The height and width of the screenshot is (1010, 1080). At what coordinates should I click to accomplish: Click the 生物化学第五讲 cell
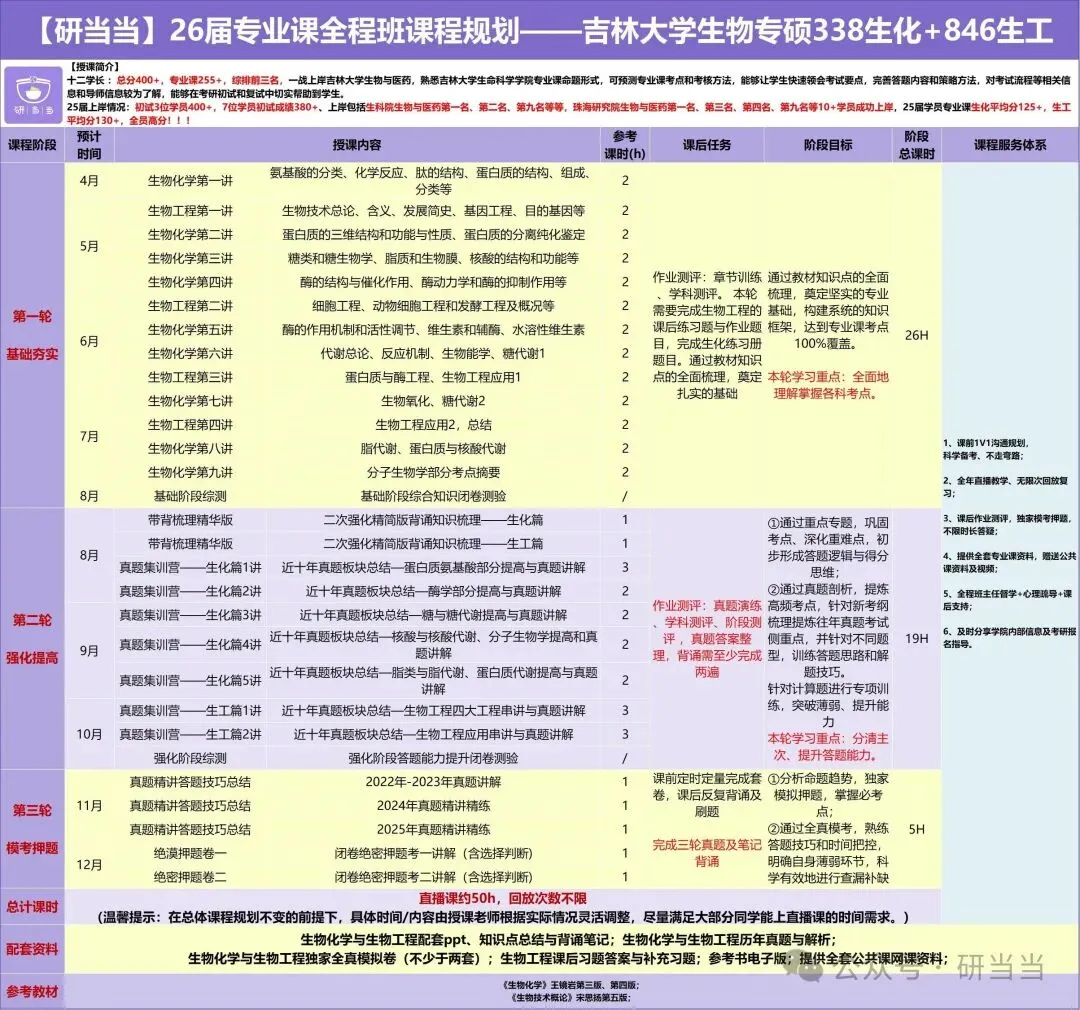pos(190,330)
